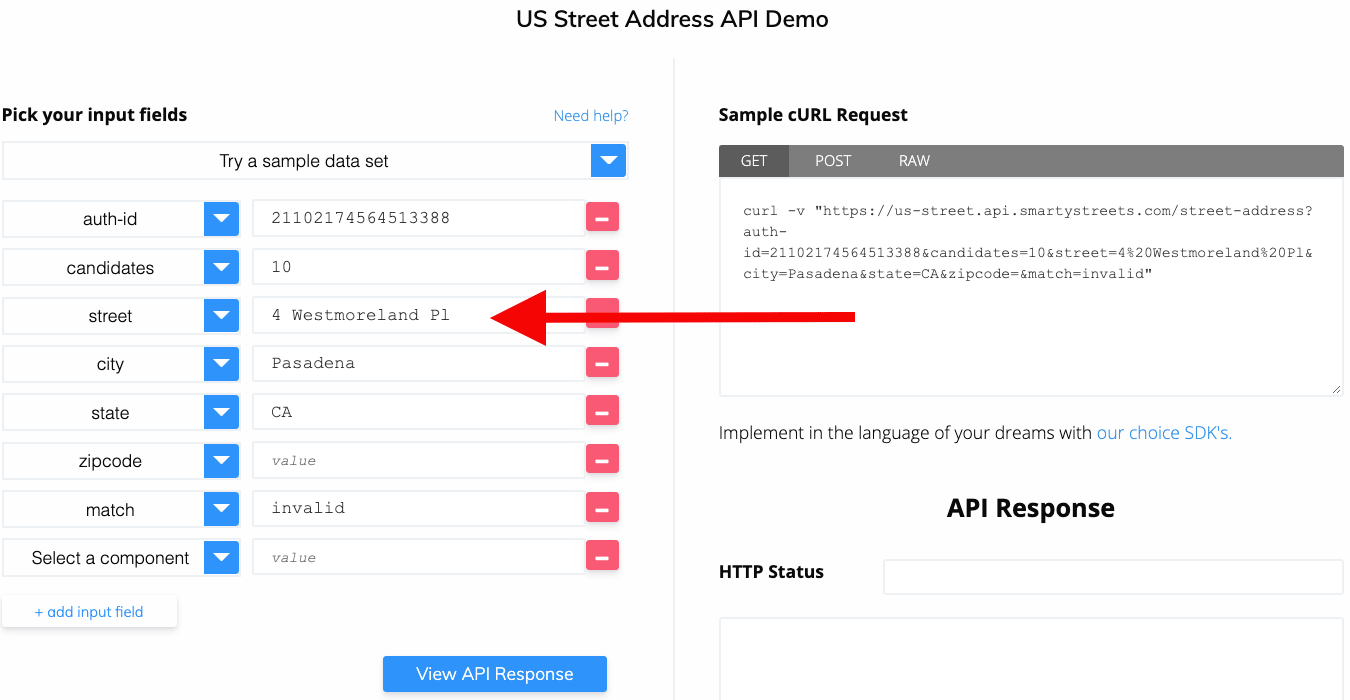Remove the Select a component field
This screenshot has height=700, width=1350.
pos(603,555)
